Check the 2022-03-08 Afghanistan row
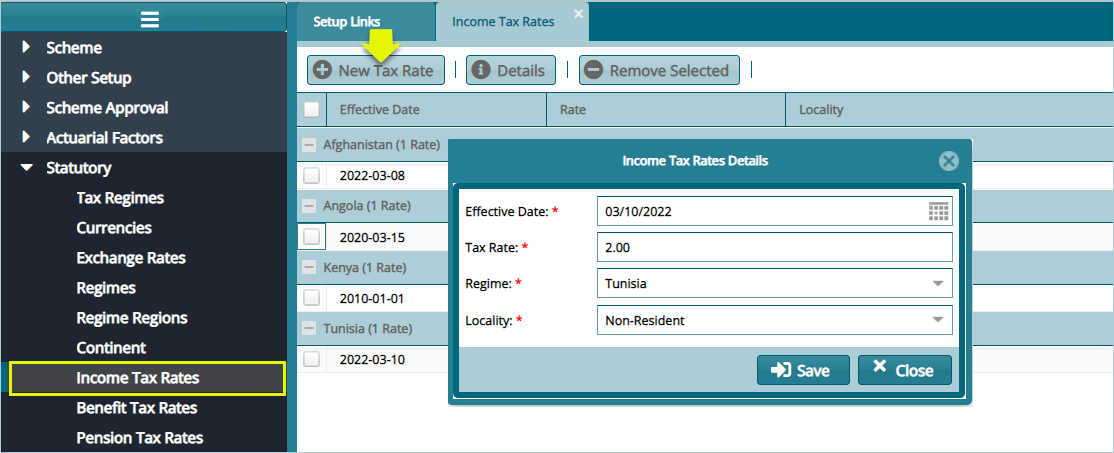The width and height of the screenshot is (1114, 453). [311, 175]
